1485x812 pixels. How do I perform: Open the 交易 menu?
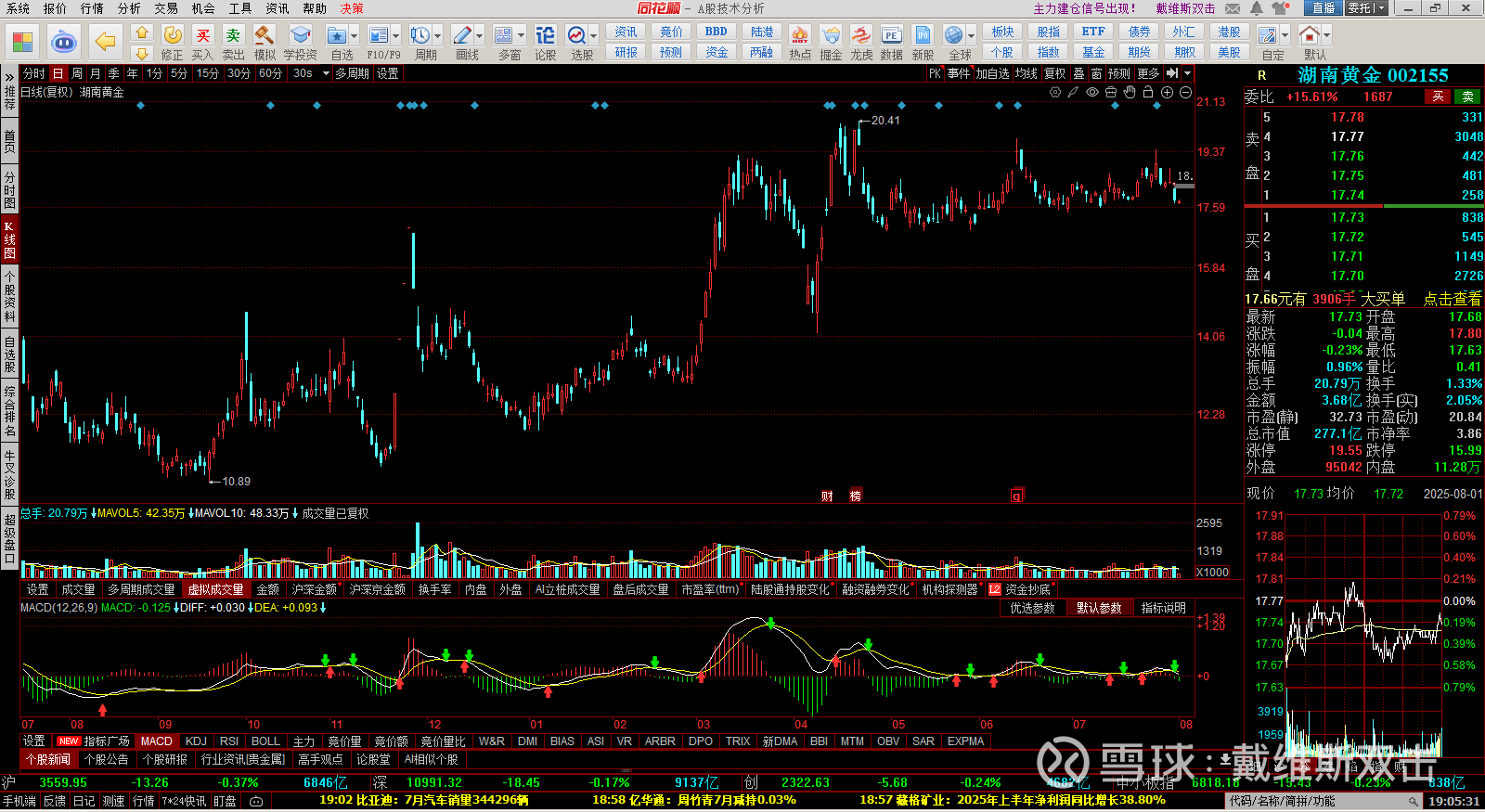[166, 8]
